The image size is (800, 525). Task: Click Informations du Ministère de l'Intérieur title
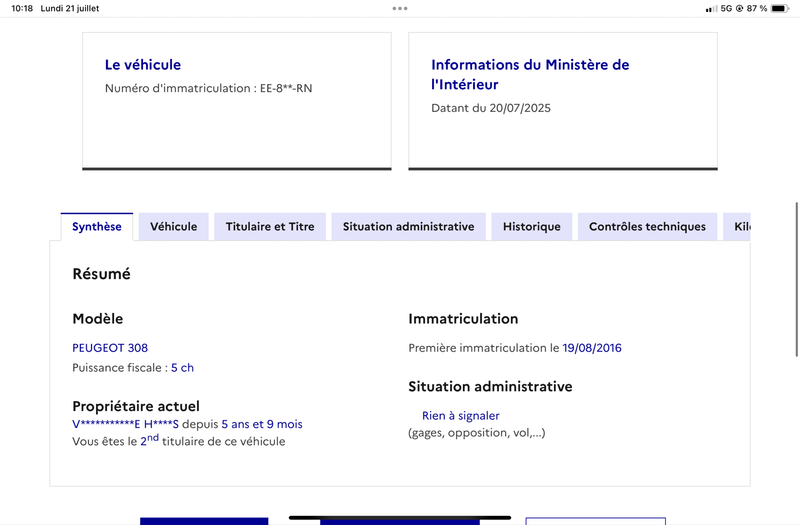coord(530,74)
